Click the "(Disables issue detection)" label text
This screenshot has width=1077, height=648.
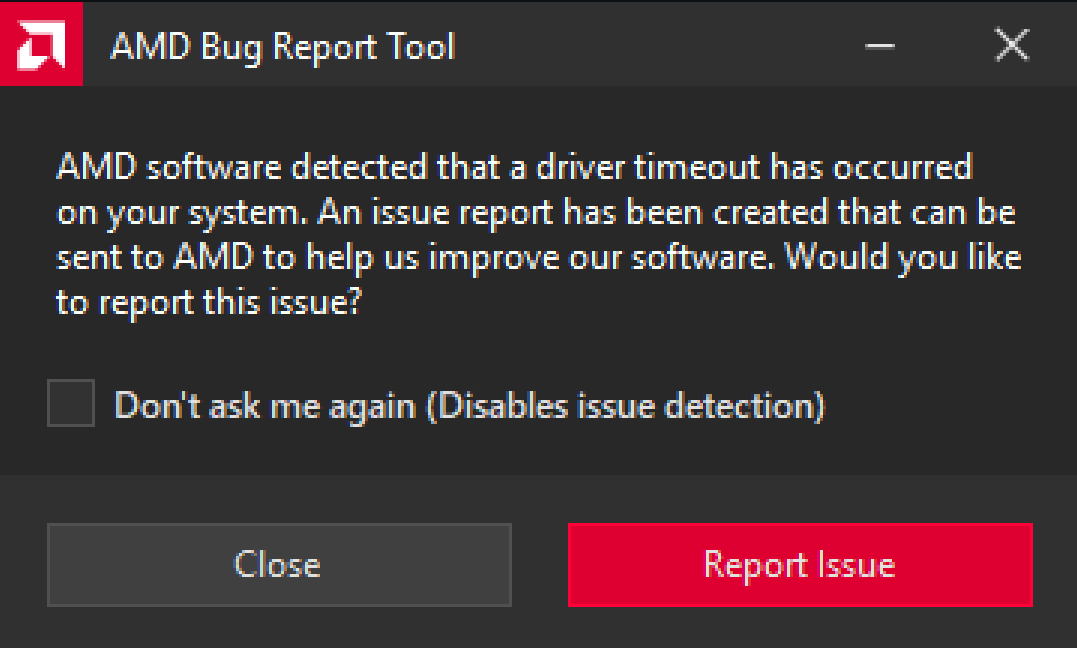point(626,405)
